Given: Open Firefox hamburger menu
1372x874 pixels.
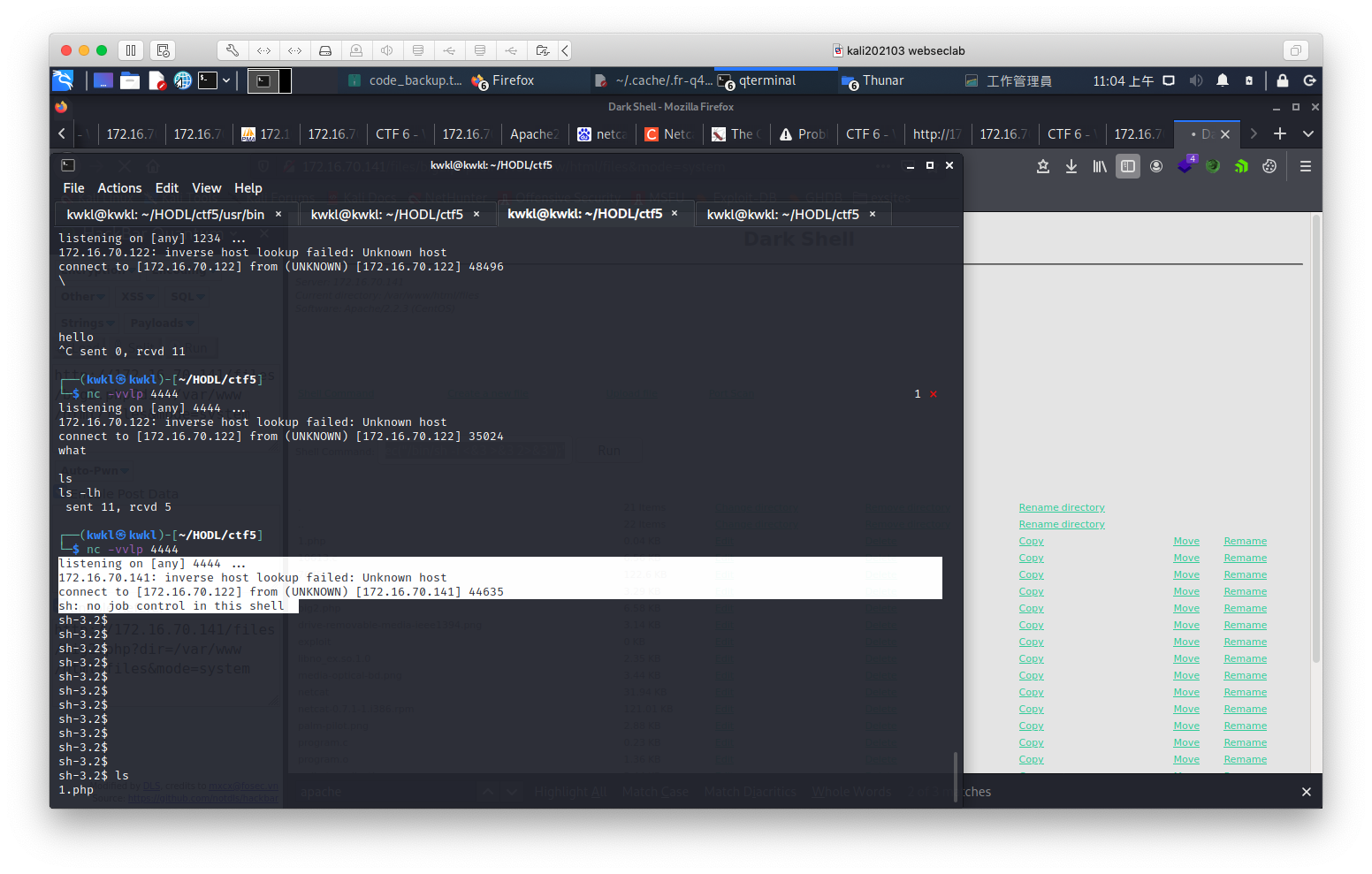Looking at the screenshot, I should (1305, 166).
